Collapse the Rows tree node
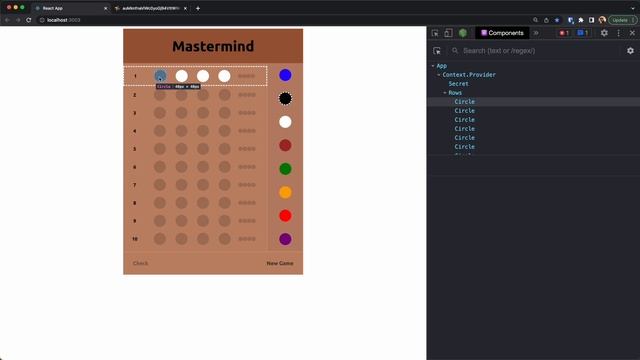 point(445,93)
